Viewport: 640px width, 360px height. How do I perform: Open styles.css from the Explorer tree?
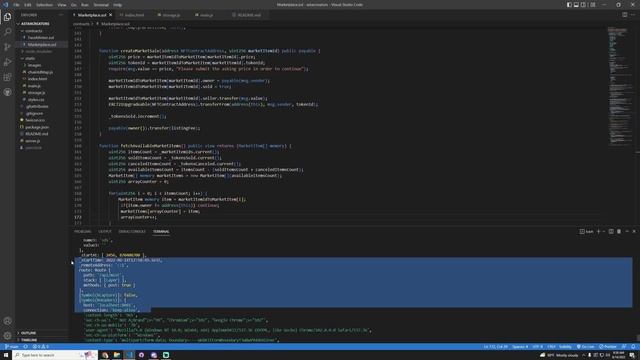pyautogui.click(x=36, y=100)
